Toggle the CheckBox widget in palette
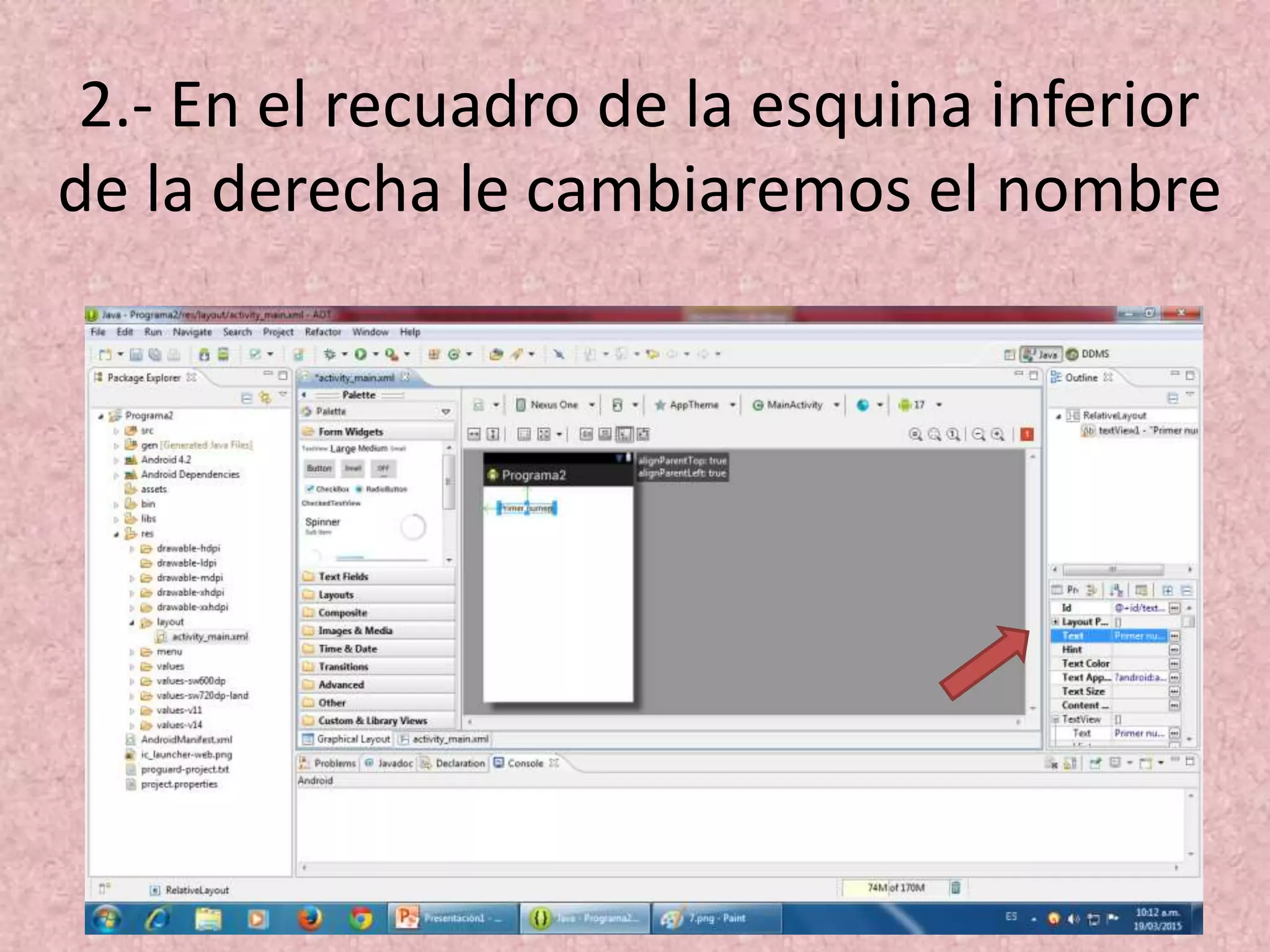 (328, 489)
